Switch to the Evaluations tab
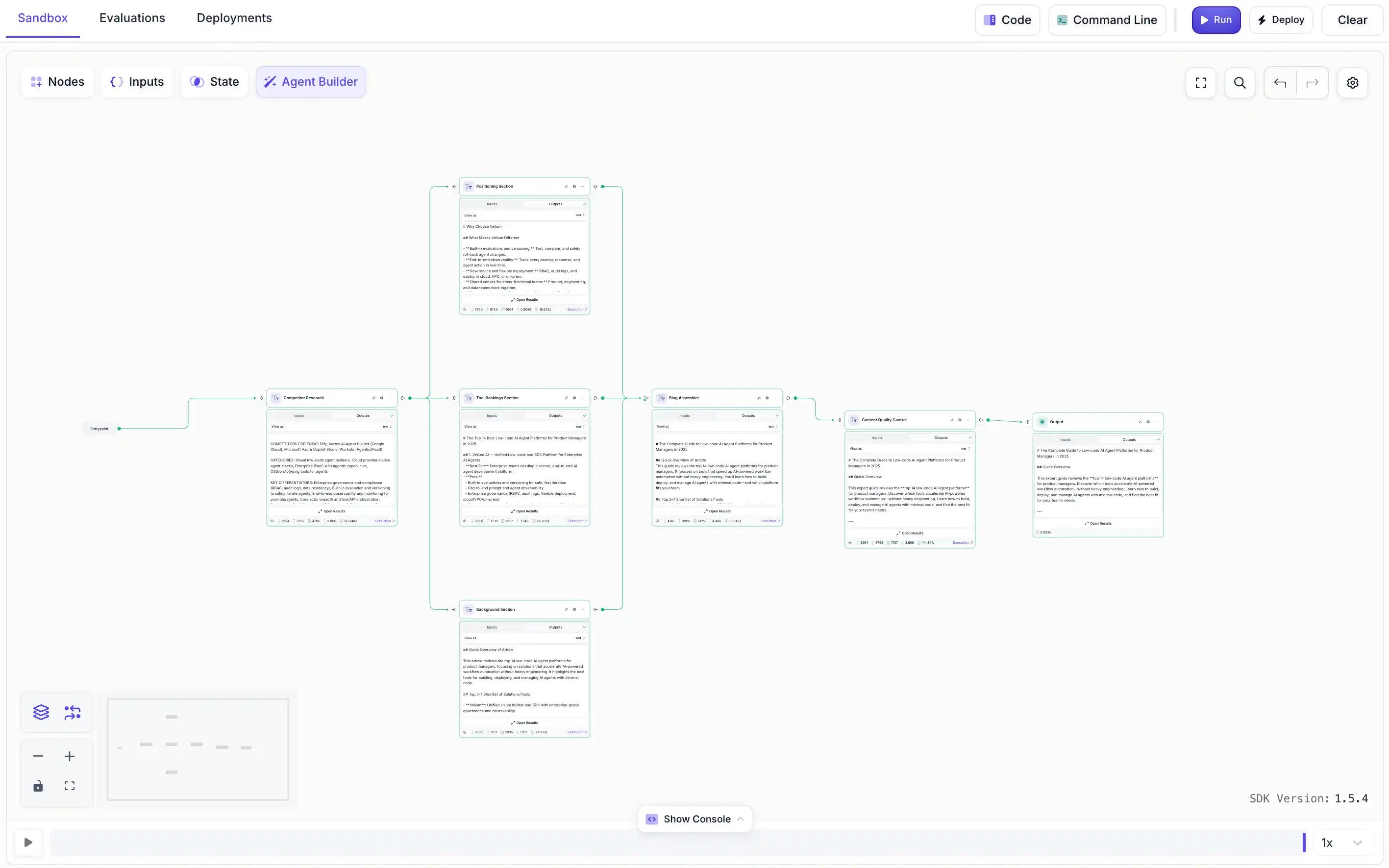The image size is (1389, 868). pos(132,18)
